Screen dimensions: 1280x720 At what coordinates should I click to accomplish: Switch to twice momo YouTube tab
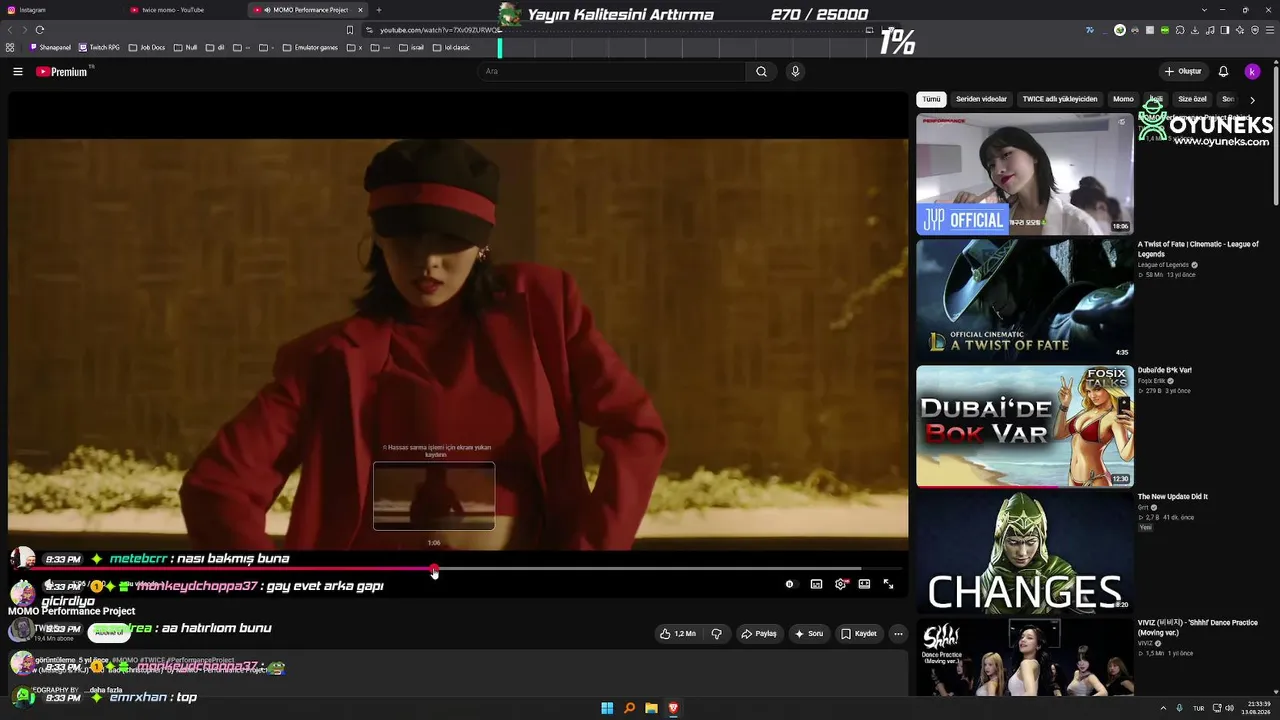click(x=185, y=10)
